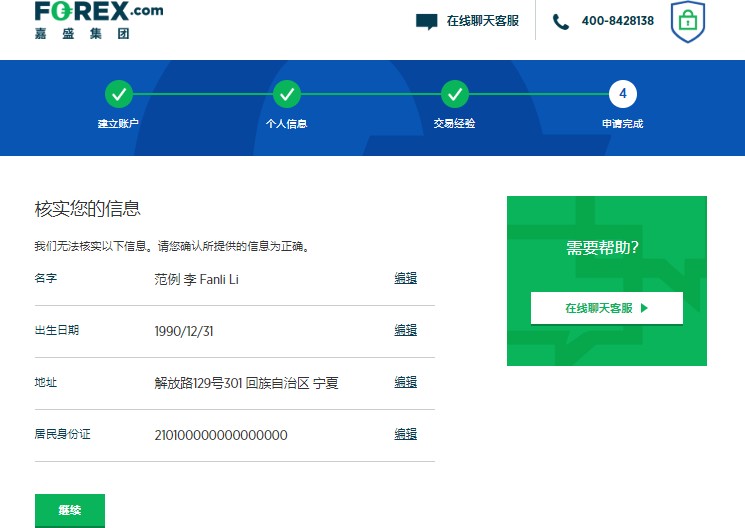
Task: Select the 建立账户 step label
Action: coord(118,124)
